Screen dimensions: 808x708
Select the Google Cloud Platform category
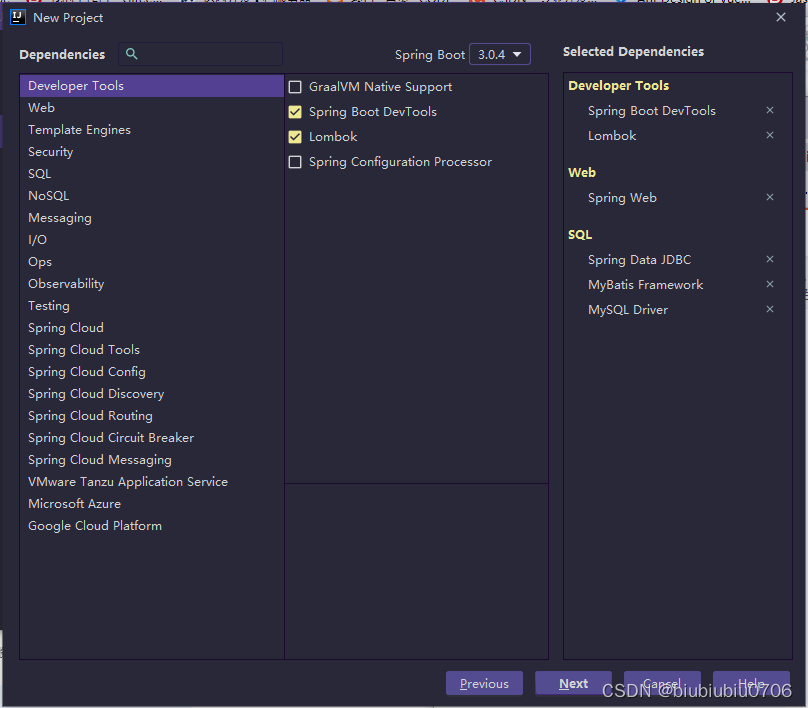click(152, 526)
